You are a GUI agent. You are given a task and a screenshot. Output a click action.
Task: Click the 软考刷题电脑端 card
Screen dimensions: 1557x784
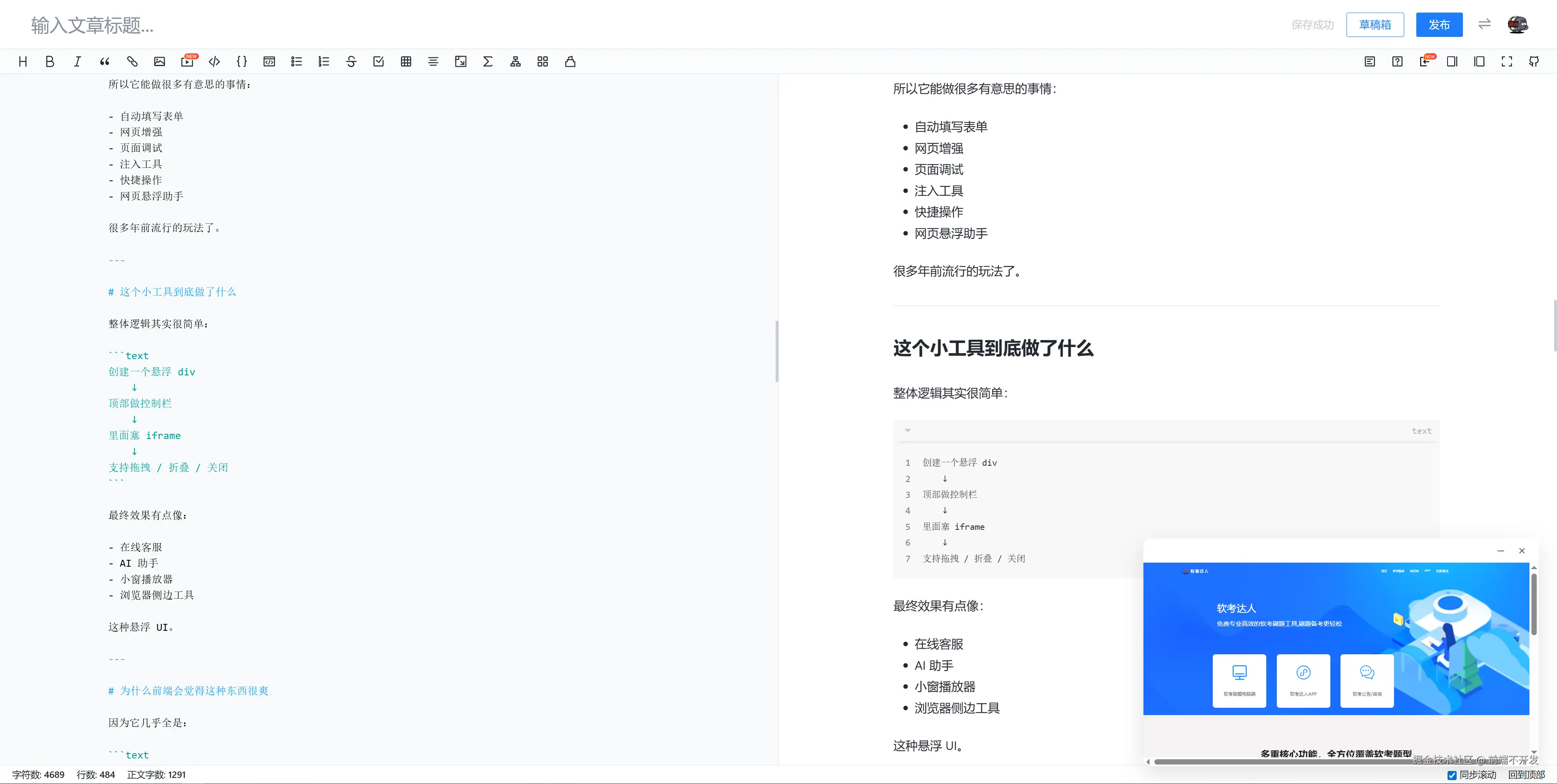coord(1239,681)
